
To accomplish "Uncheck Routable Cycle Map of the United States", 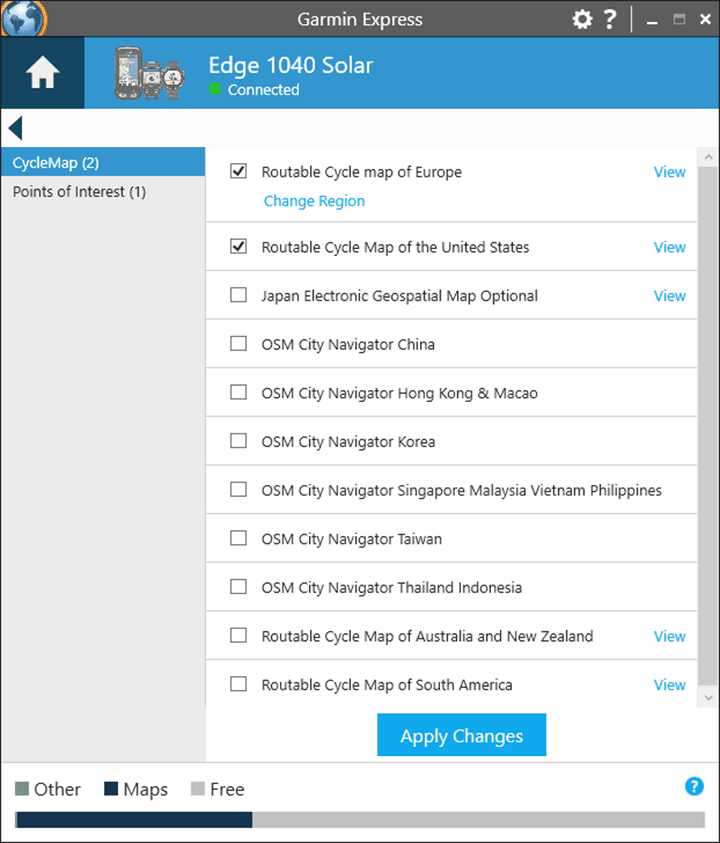I will (238, 247).
